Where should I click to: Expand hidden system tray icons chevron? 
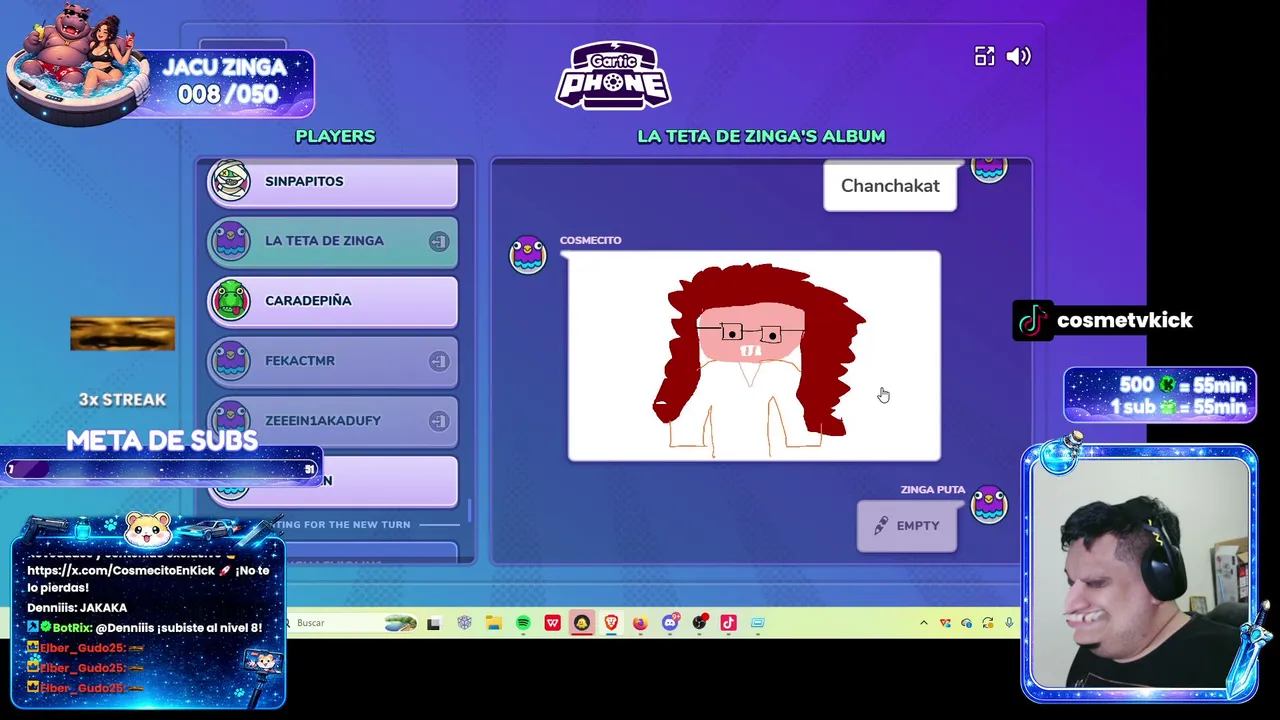(x=923, y=623)
